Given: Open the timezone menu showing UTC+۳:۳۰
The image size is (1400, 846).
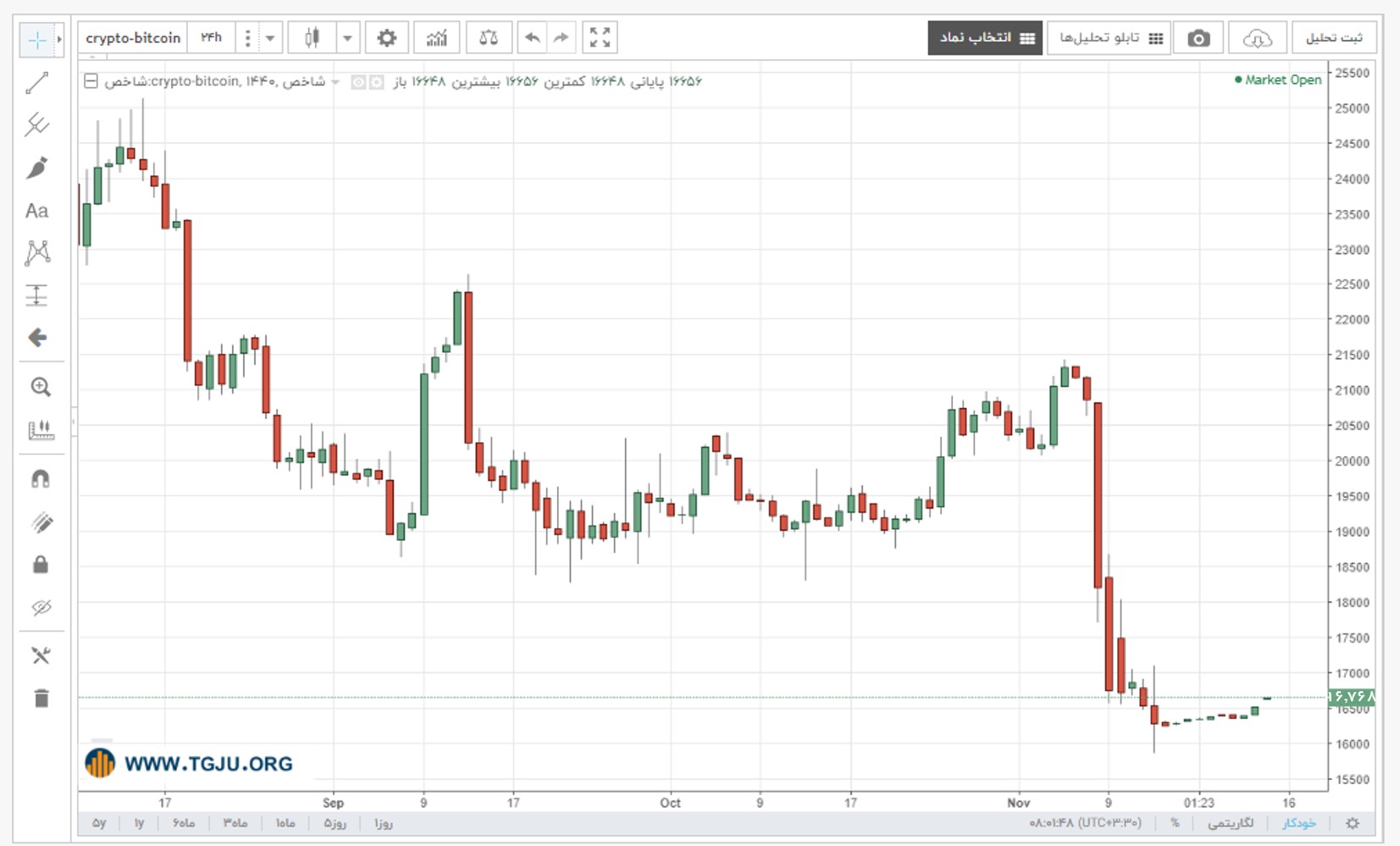Looking at the screenshot, I should pos(1086,823).
